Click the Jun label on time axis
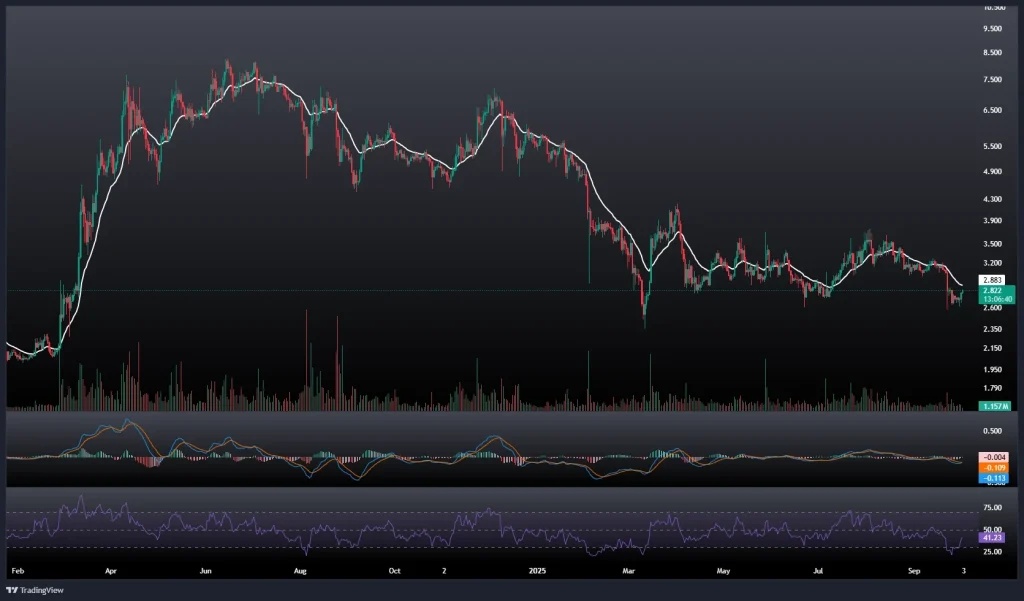 coord(206,570)
